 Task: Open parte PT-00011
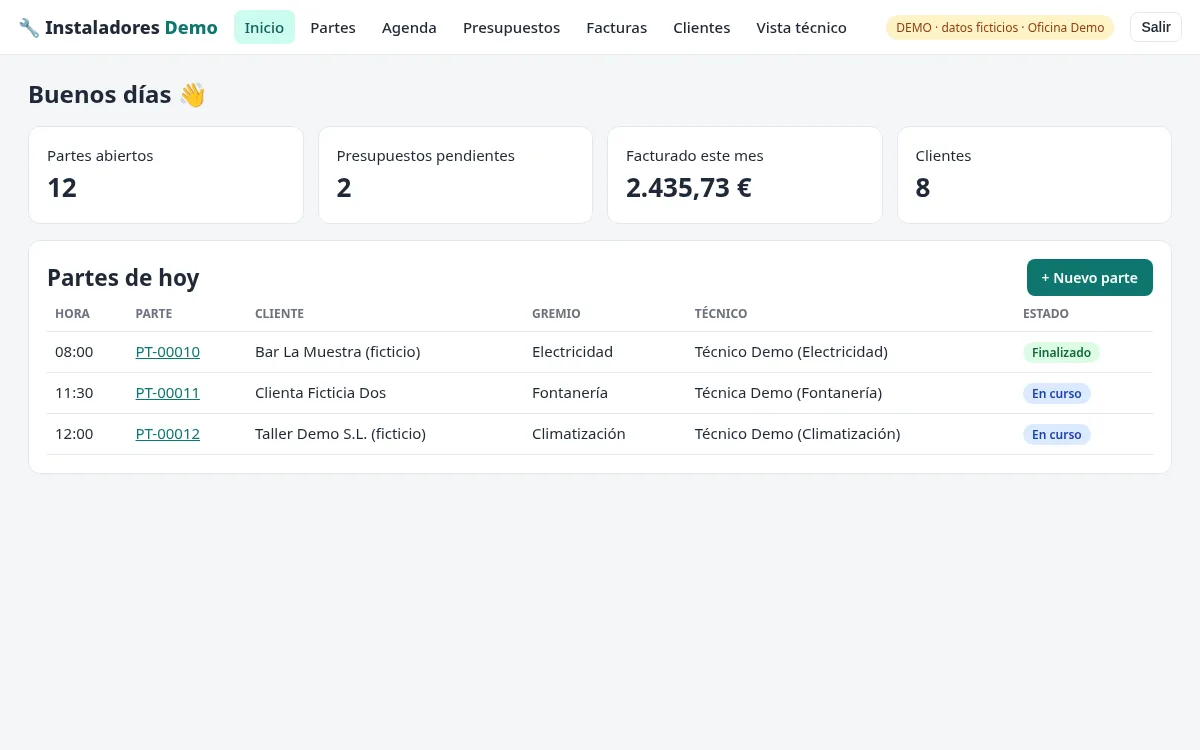point(168,393)
